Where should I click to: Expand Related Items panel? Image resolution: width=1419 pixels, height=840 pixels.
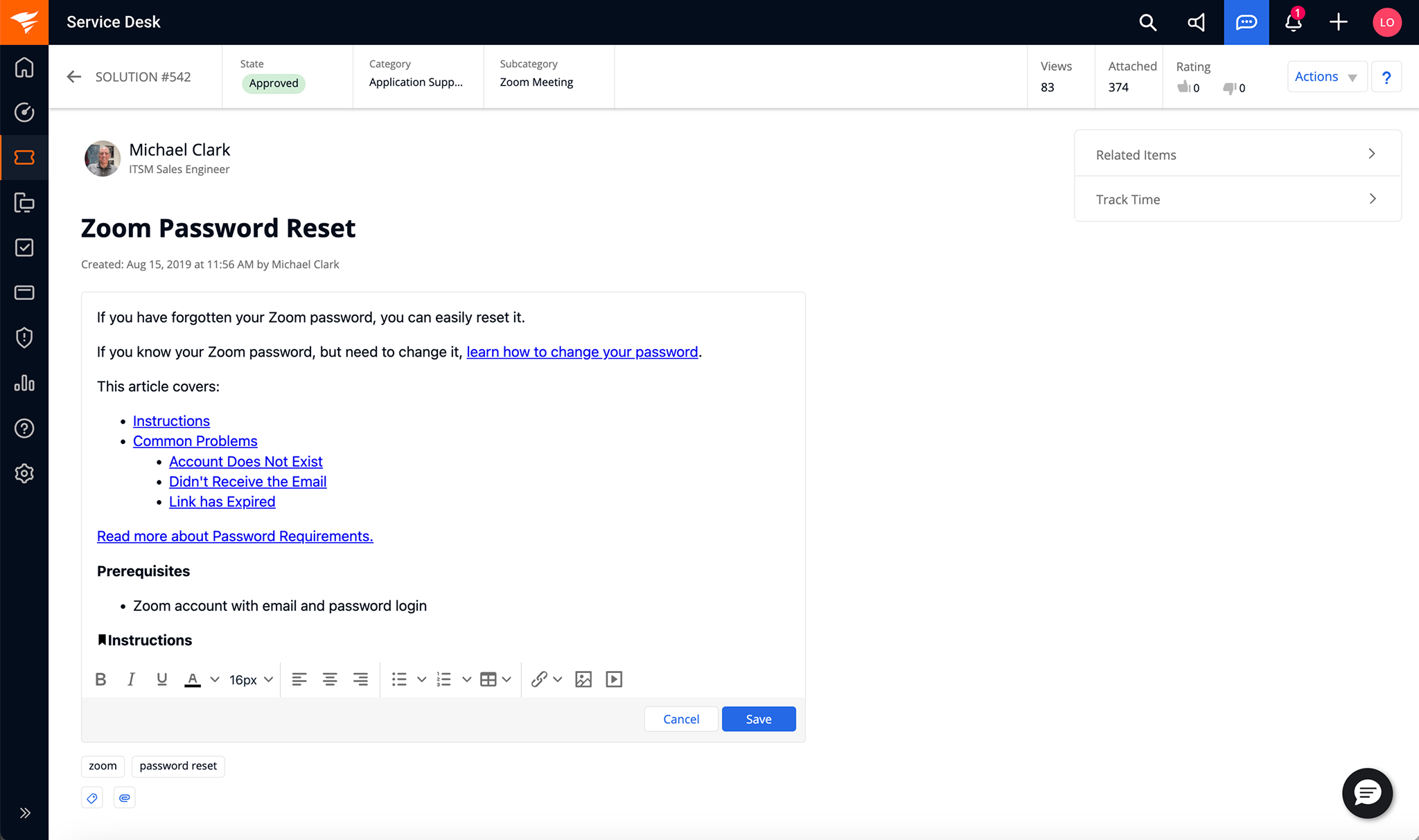(x=1237, y=154)
